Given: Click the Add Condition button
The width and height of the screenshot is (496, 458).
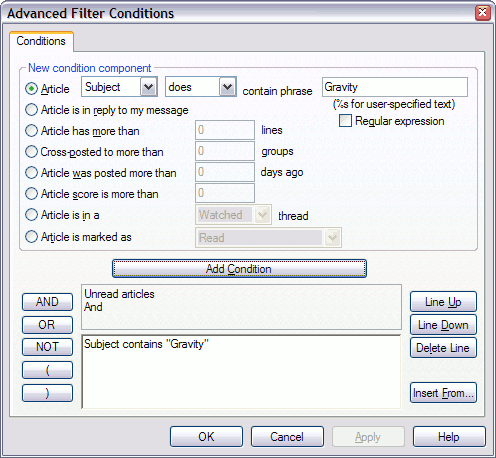Looking at the screenshot, I should [x=239, y=269].
